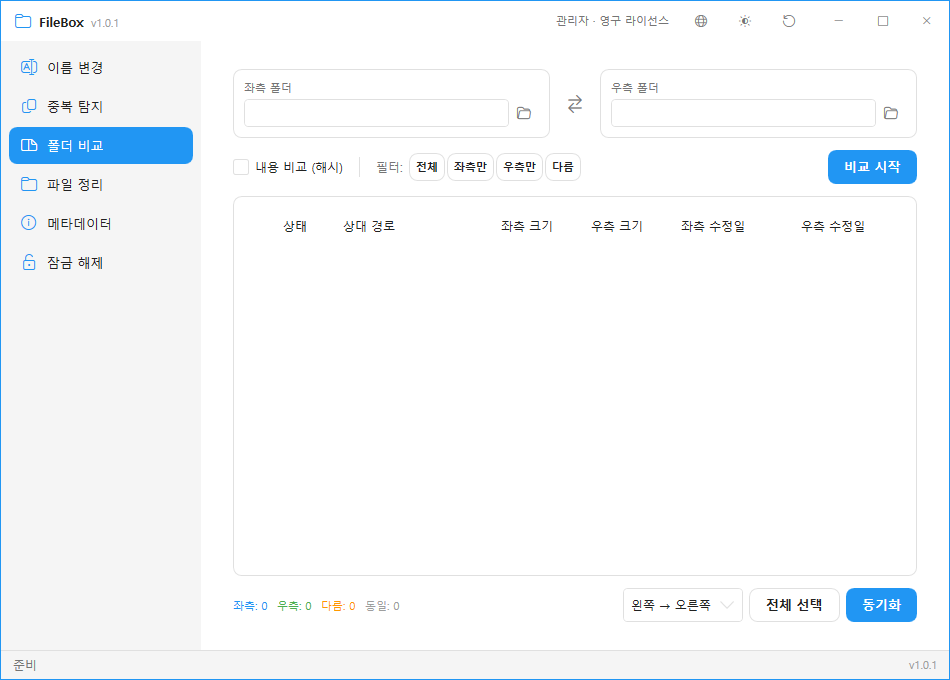The height and width of the screenshot is (680, 950).
Task: Click the 우측: 0 count label
Action: 294,606
